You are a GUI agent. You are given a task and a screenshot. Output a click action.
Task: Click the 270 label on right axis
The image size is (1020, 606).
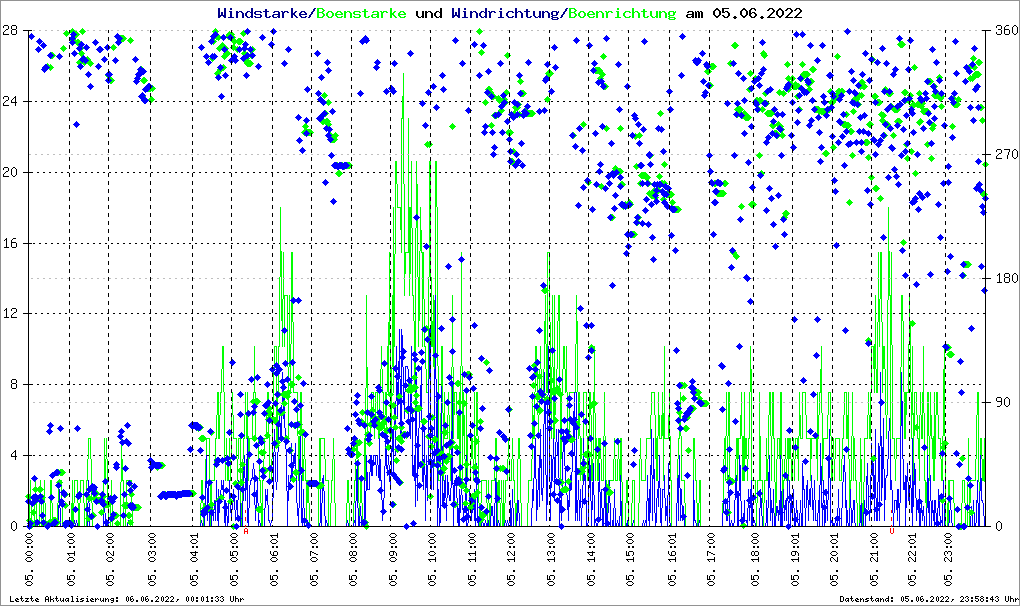pyautogui.click(x=1005, y=155)
